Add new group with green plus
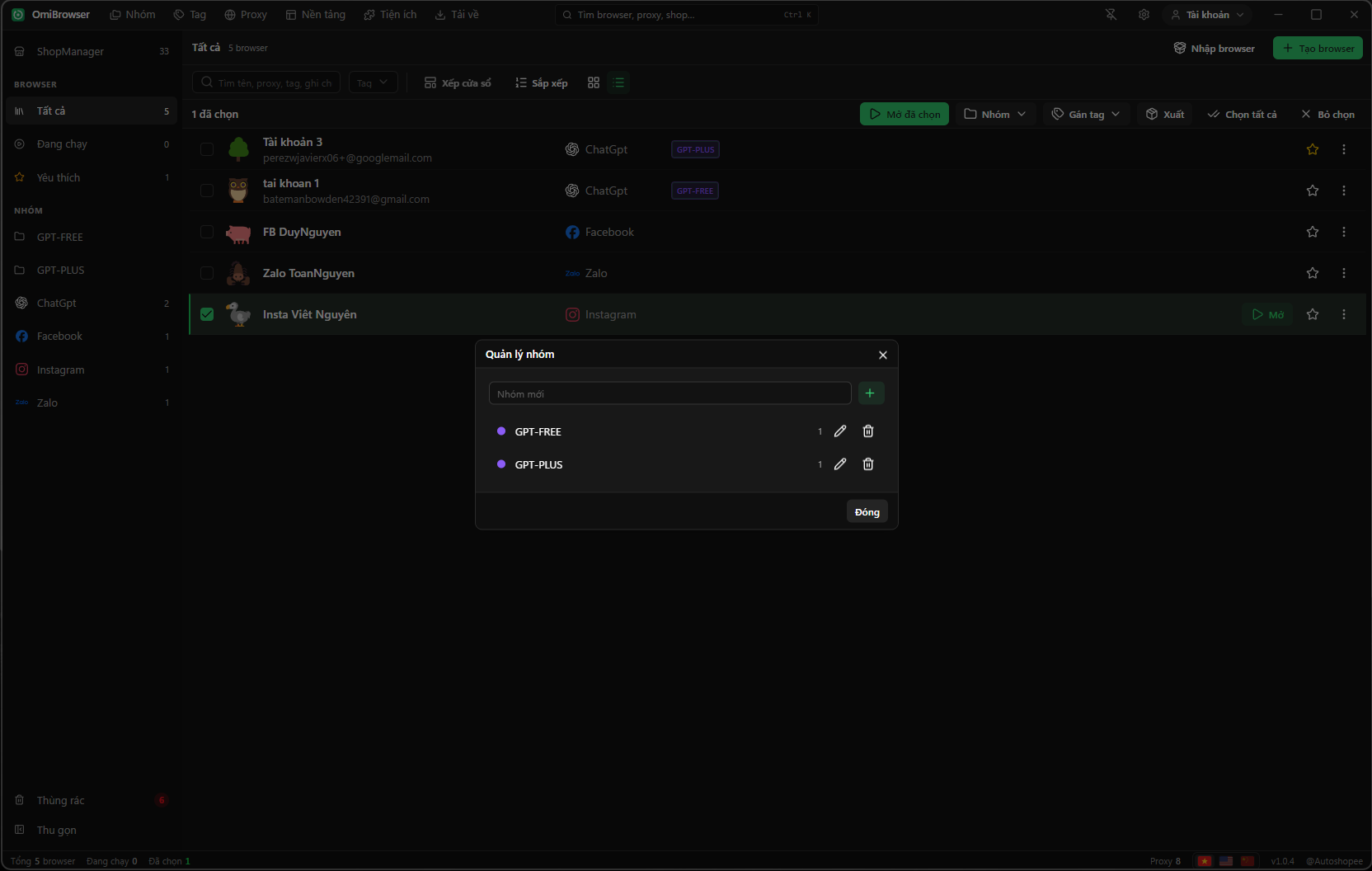This screenshot has height=871, width=1372. tap(871, 393)
